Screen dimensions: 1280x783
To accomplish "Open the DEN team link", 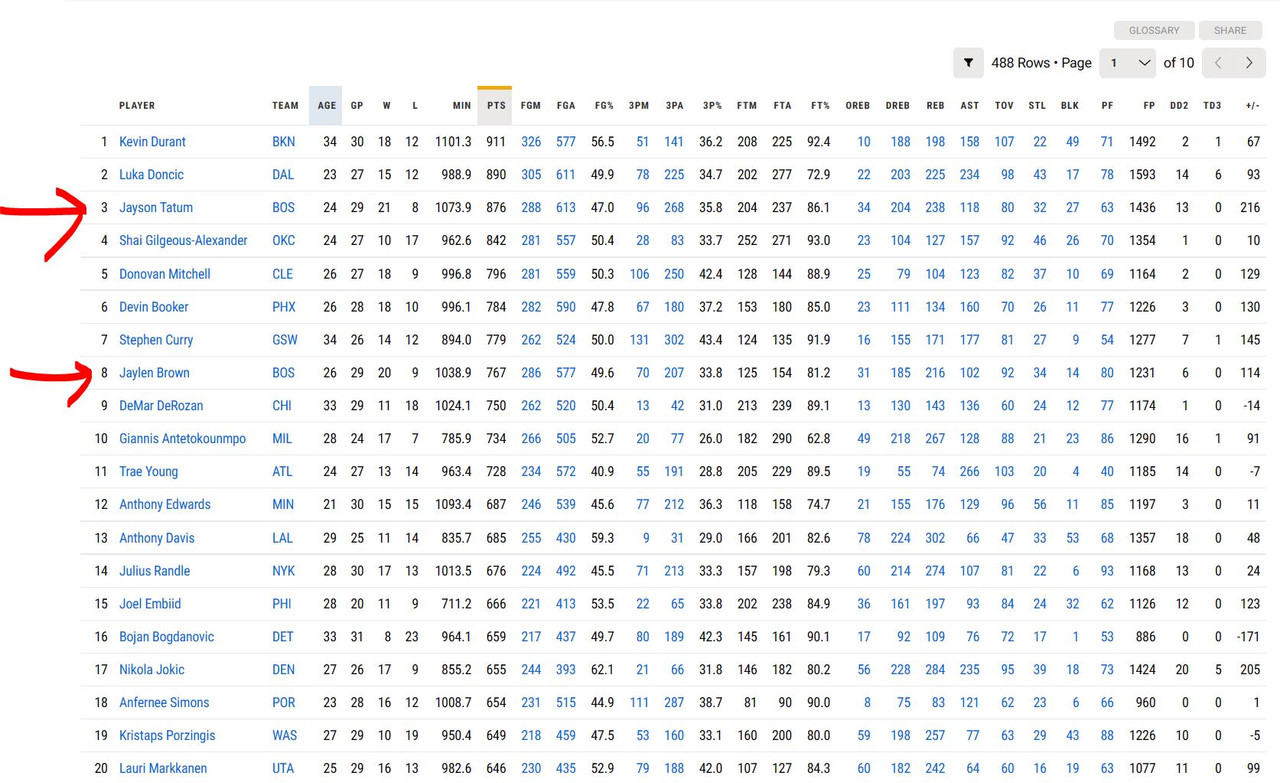I will (x=283, y=670).
